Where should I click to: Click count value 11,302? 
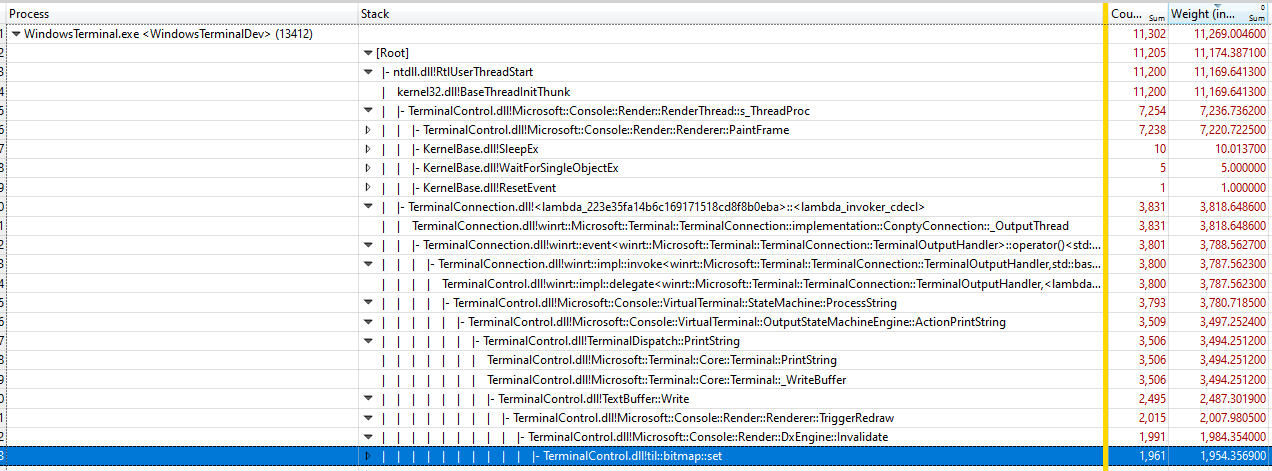[1149, 34]
